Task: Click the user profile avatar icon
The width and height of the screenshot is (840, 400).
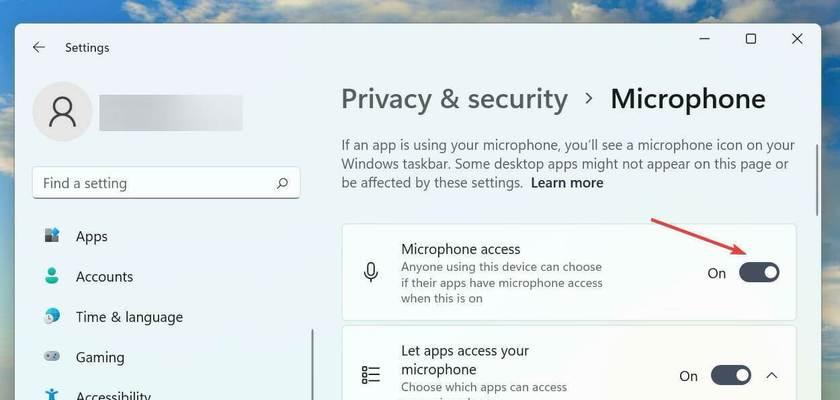Action: click(62, 111)
